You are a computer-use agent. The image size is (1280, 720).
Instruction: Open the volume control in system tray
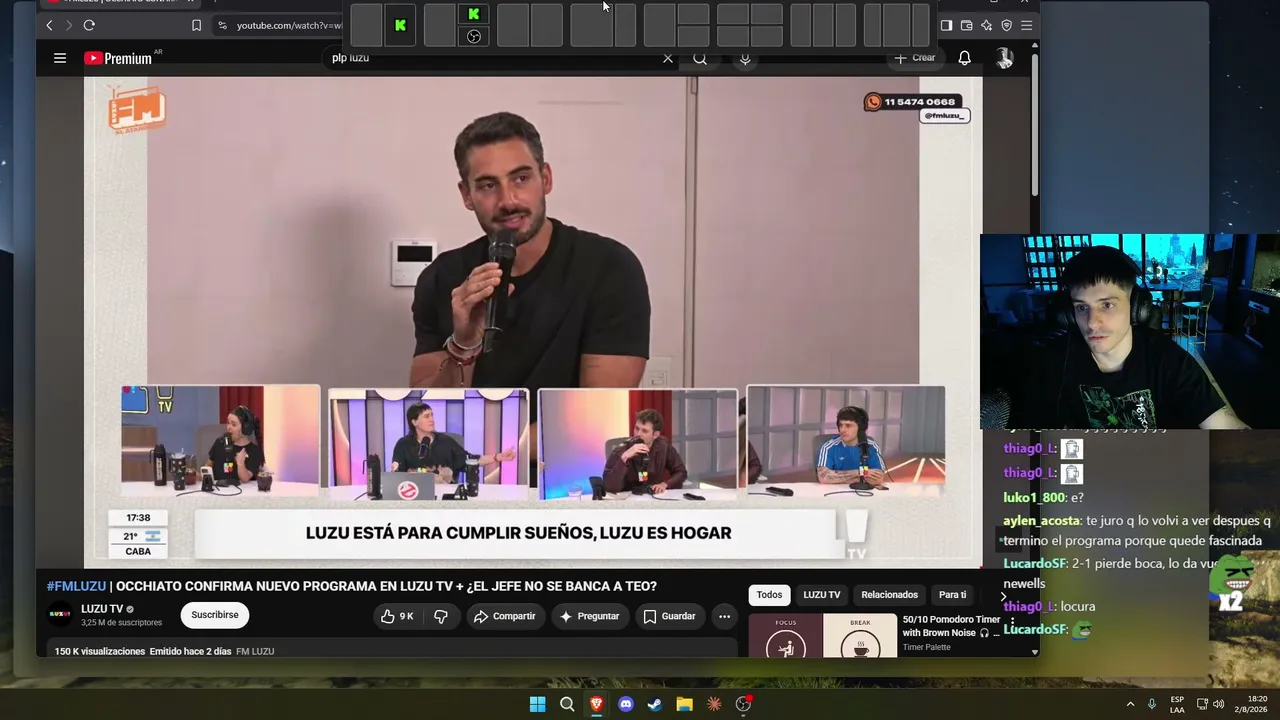[x=1218, y=704]
